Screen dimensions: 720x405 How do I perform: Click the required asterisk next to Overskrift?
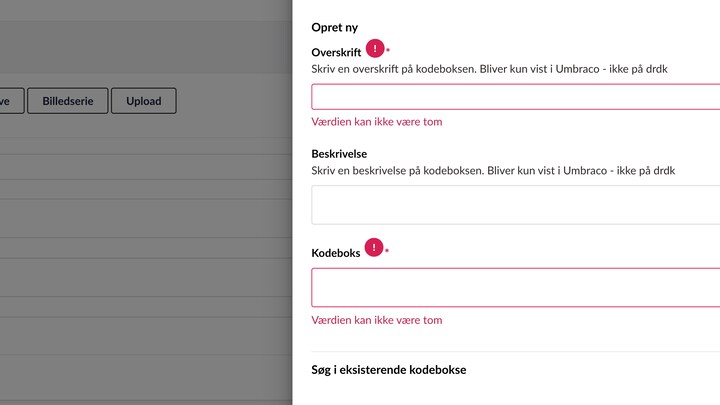pyautogui.click(x=388, y=50)
